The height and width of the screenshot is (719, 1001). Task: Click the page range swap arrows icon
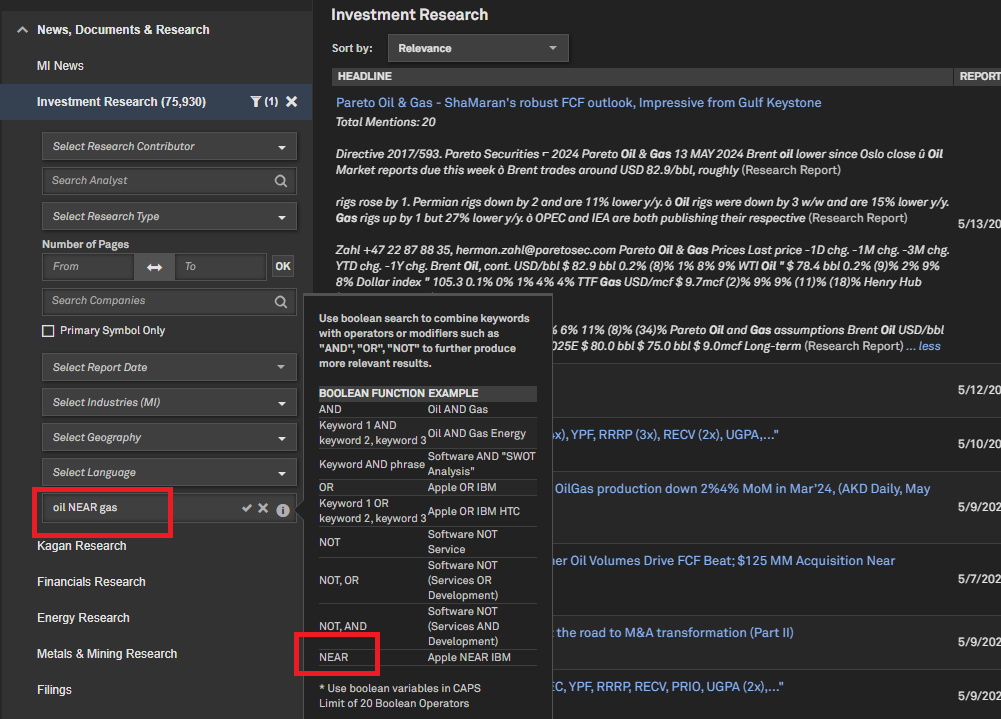(154, 267)
